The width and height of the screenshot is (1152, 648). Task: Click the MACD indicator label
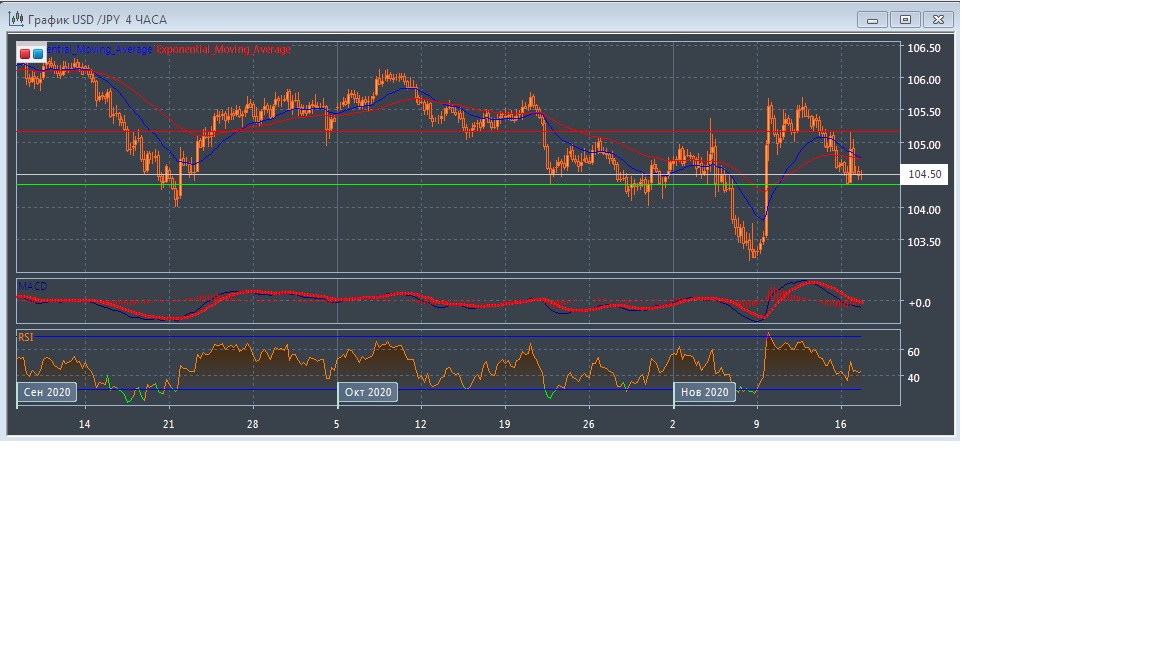(x=33, y=286)
